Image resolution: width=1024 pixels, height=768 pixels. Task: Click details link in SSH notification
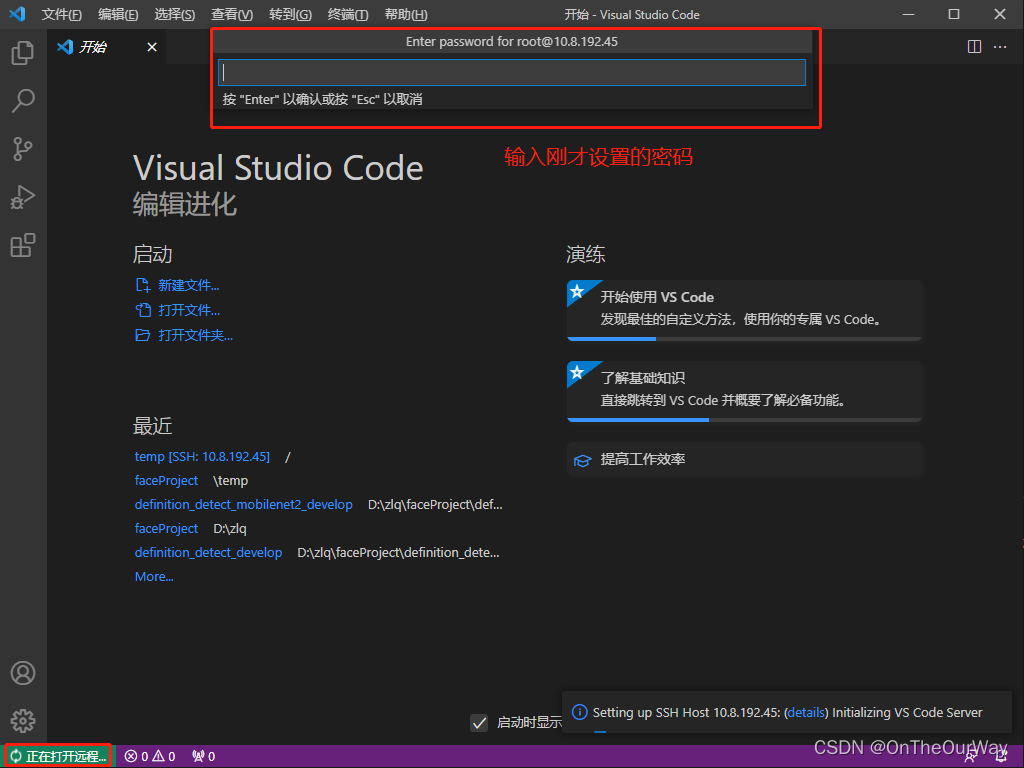pyautogui.click(x=806, y=712)
